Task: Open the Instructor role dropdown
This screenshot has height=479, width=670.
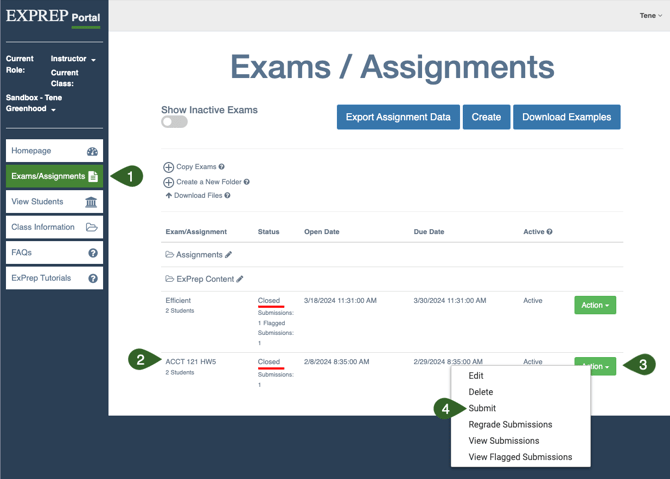Action: tap(73, 59)
